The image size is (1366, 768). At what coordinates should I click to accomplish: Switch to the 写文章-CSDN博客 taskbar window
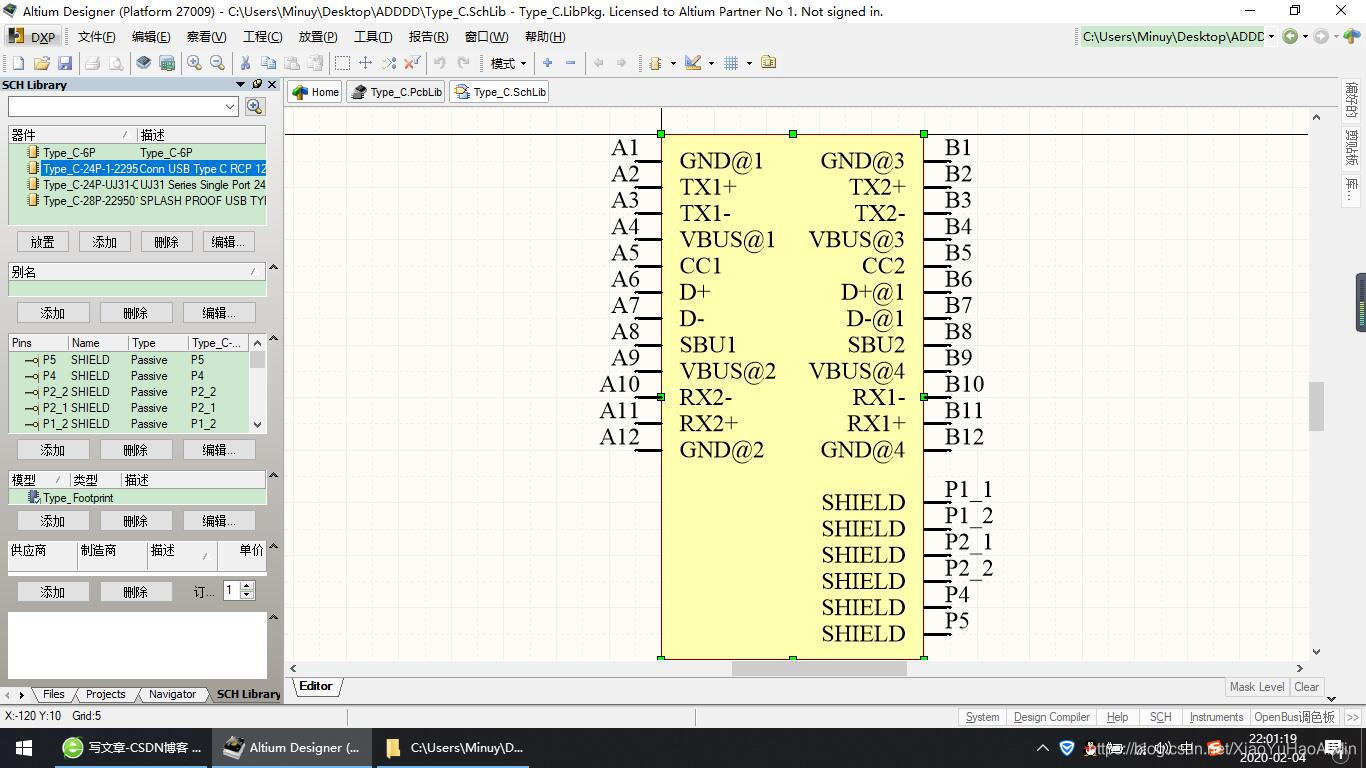[132, 748]
